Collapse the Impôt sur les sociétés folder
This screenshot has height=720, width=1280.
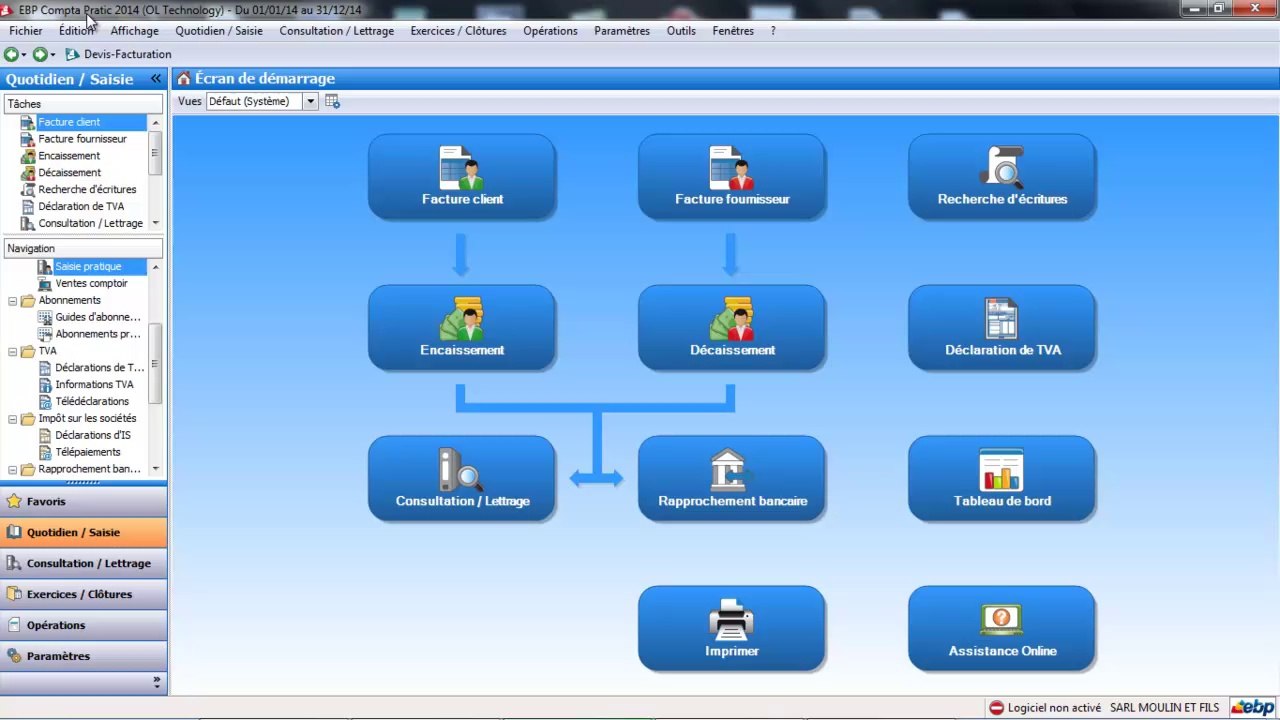click(12, 419)
